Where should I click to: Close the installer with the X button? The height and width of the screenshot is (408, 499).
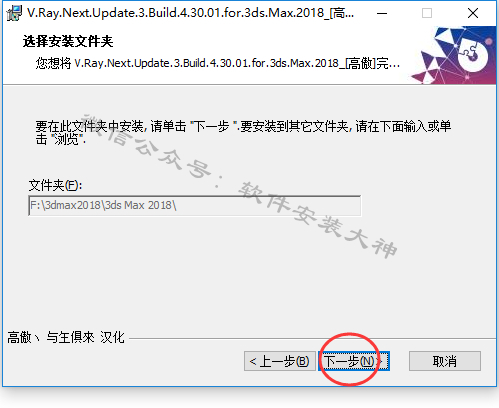[473, 13]
